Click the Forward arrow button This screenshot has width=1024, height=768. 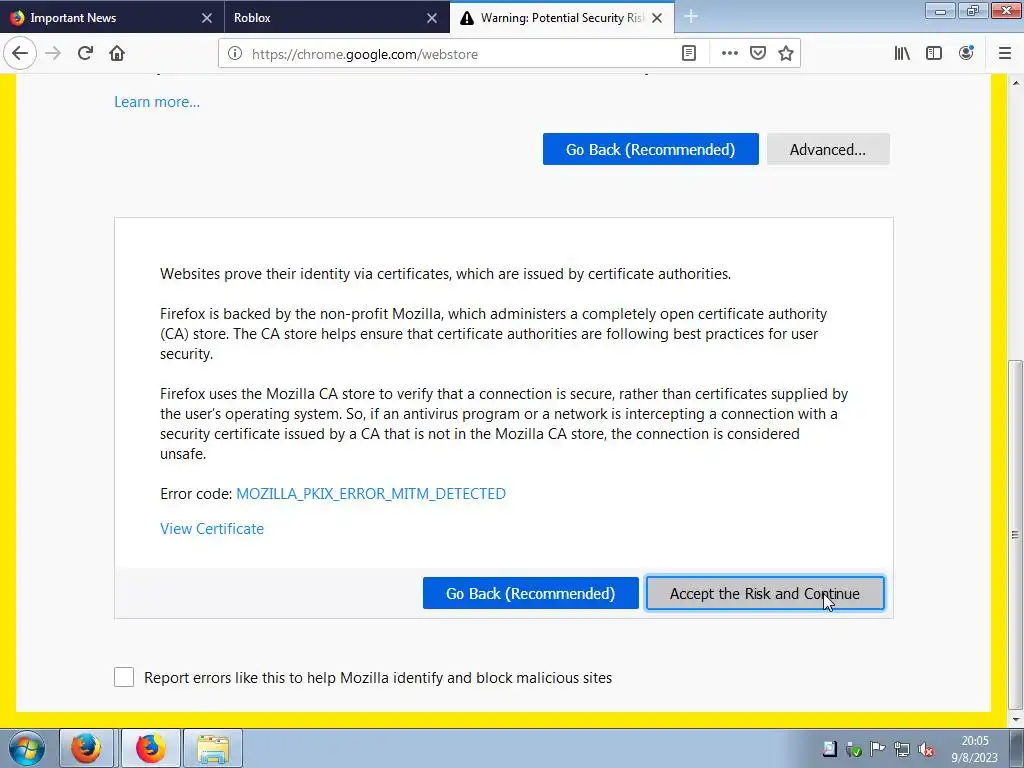(53, 53)
